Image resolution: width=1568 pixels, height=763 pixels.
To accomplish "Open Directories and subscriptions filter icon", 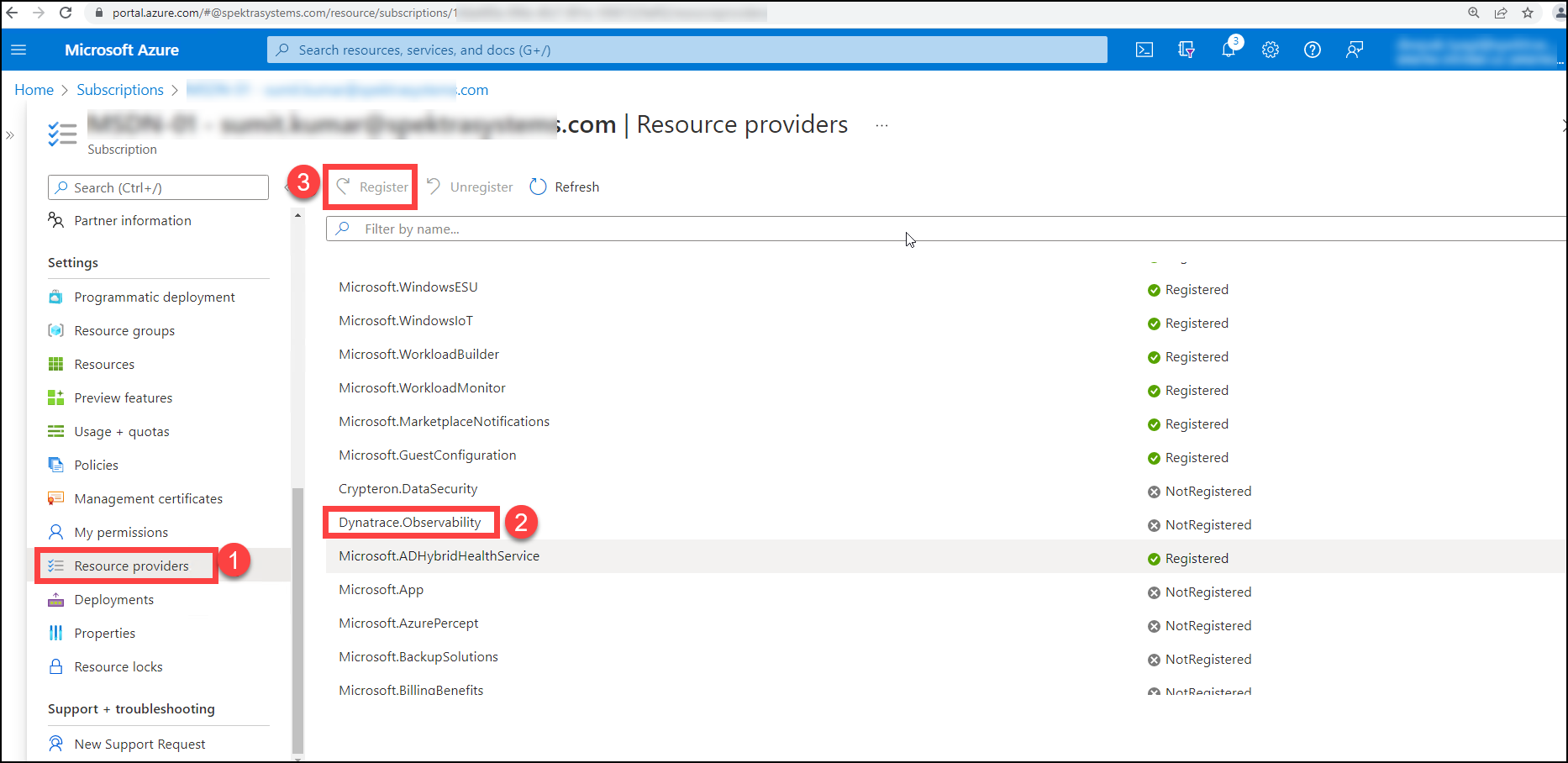I will [x=1187, y=50].
